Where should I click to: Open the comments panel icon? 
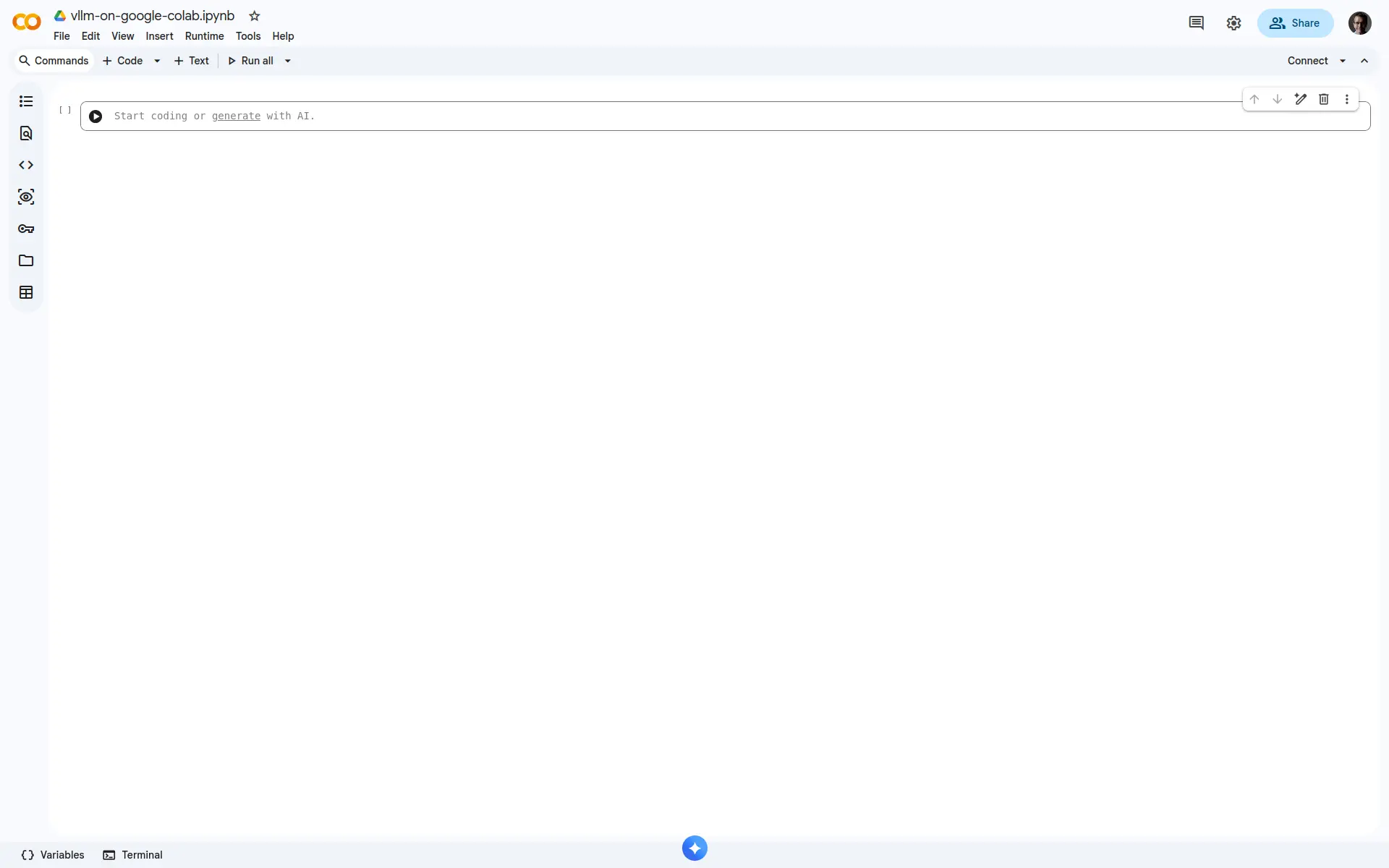coord(1197,23)
